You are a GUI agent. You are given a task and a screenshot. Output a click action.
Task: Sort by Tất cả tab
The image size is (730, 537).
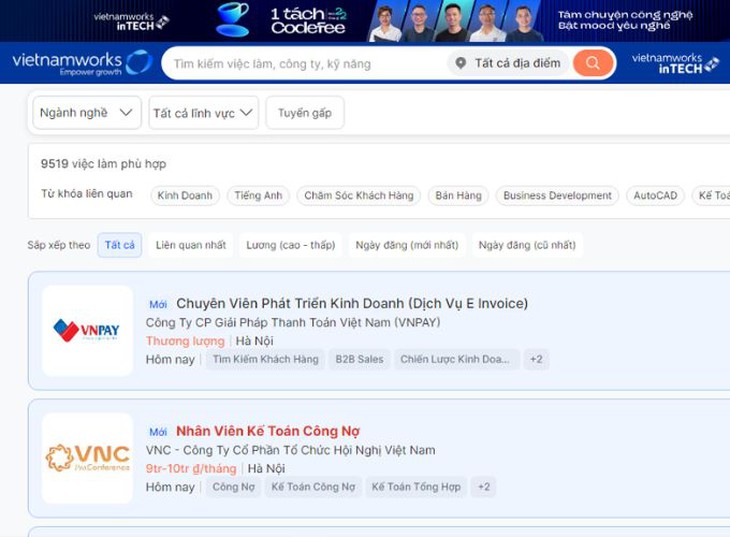120,245
